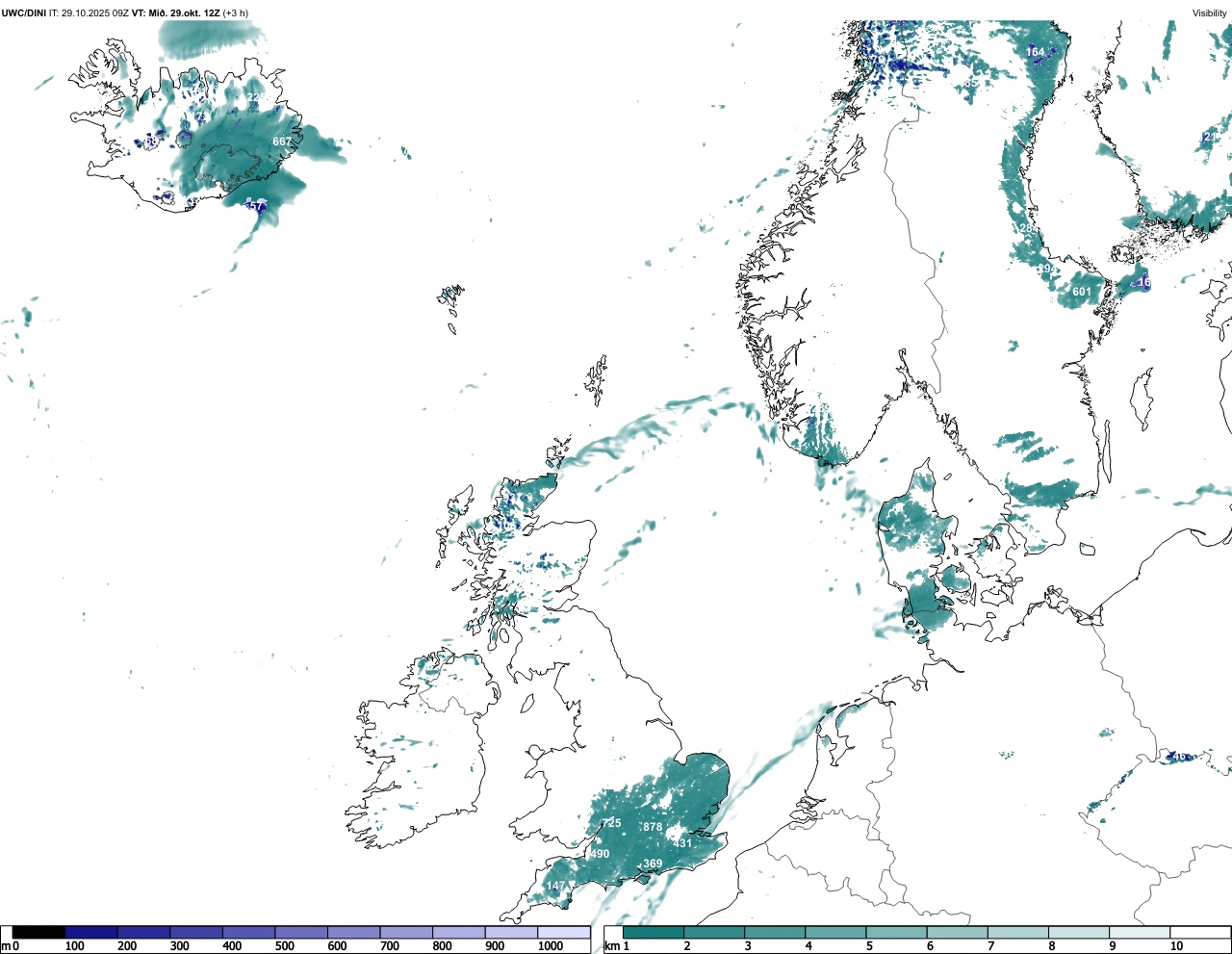Click the '601' value over Finland
The height and width of the screenshot is (954, 1232).
click(1082, 292)
